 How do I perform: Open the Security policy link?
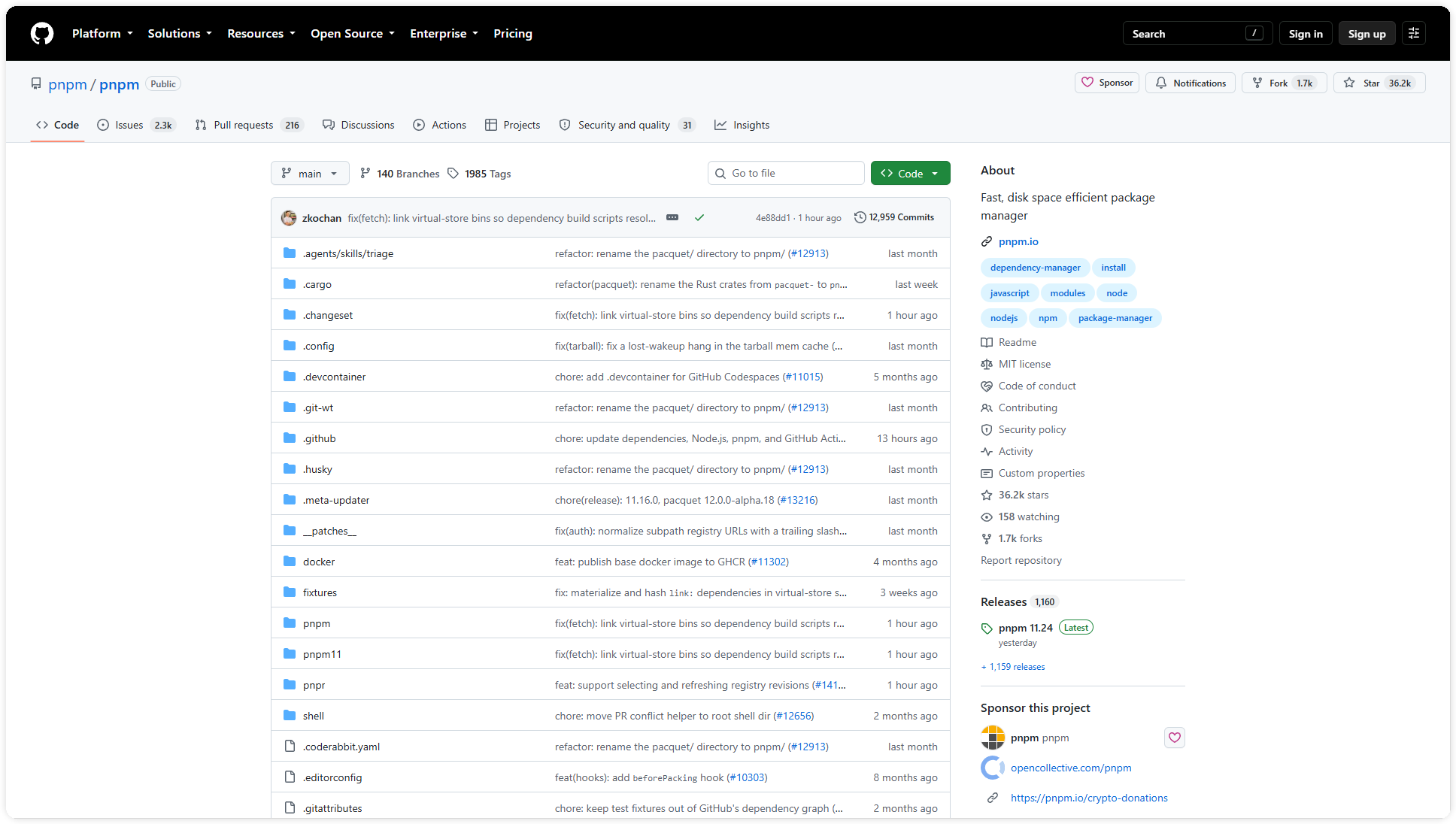point(1032,429)
